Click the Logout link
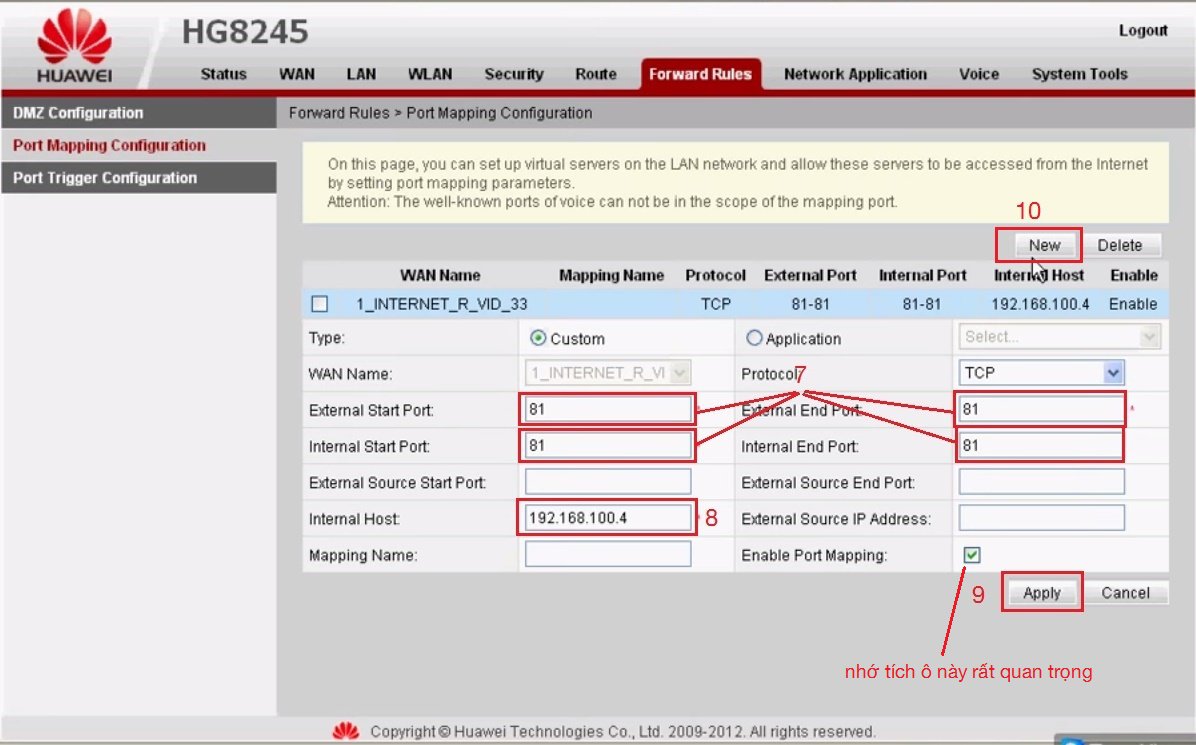The height and width of the screenshot is (745, 1196). [x=1143, y=31]
